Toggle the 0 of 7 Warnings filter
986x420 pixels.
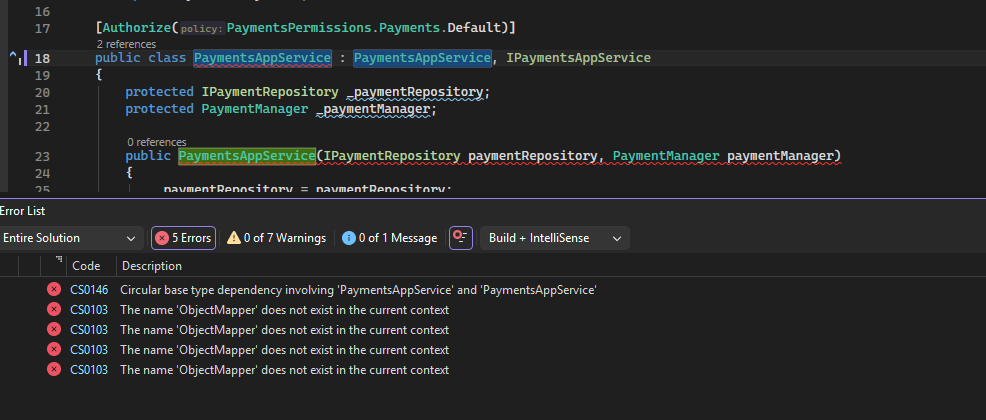pos(276,238)
